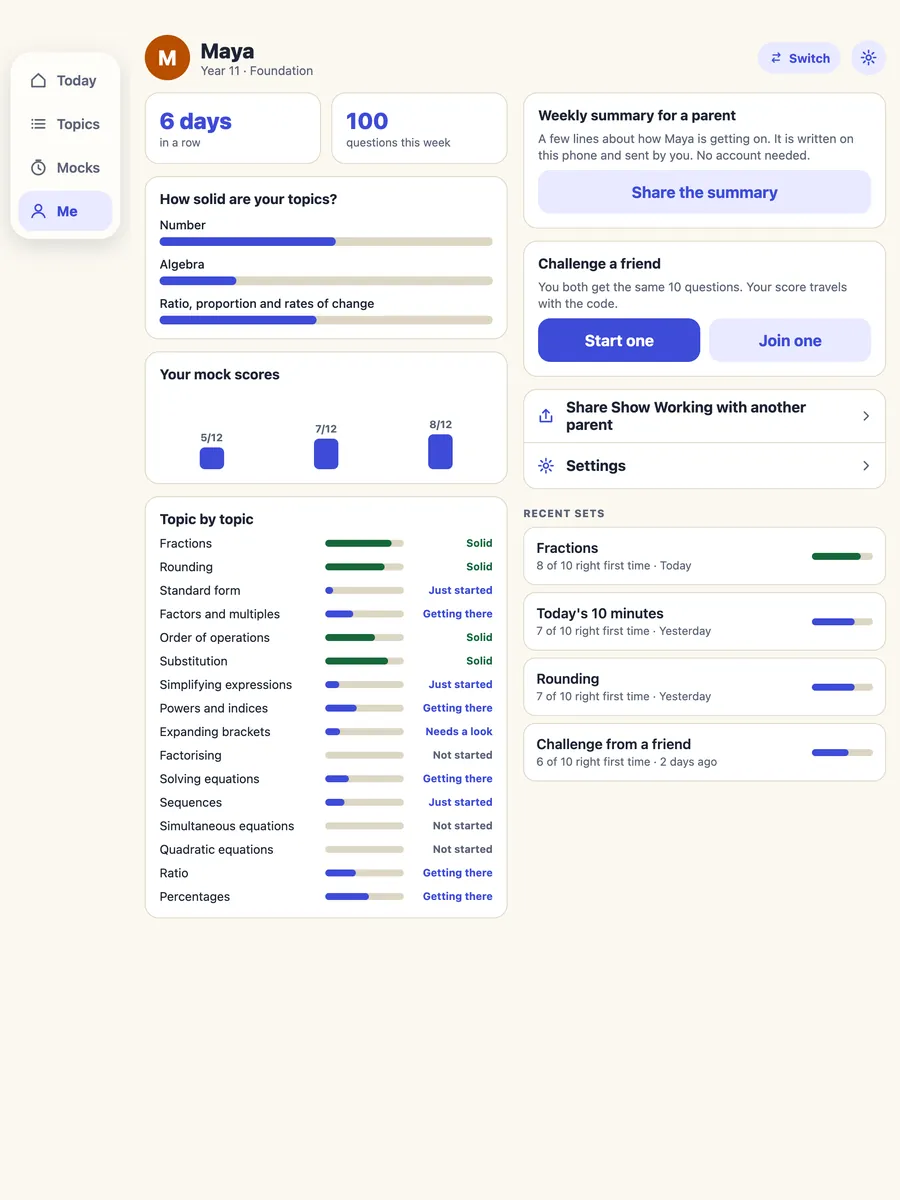Click the 6 days in a row card

[x=233, y=129]
